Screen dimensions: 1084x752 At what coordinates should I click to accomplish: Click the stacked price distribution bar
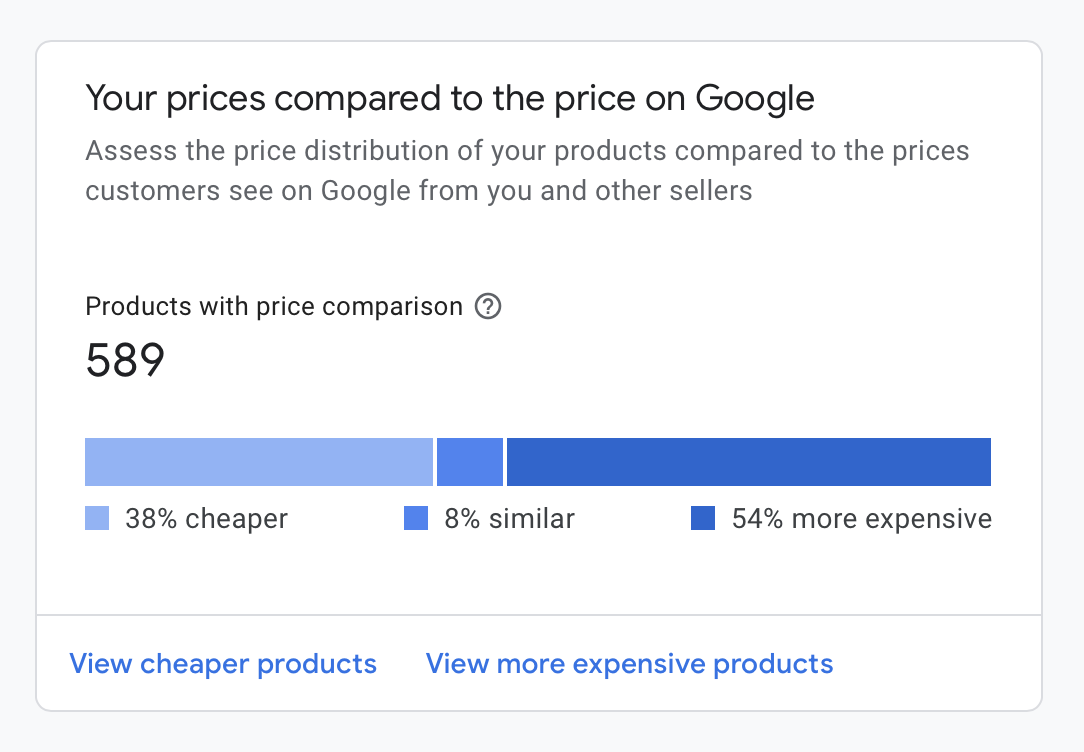click(537, 462)
